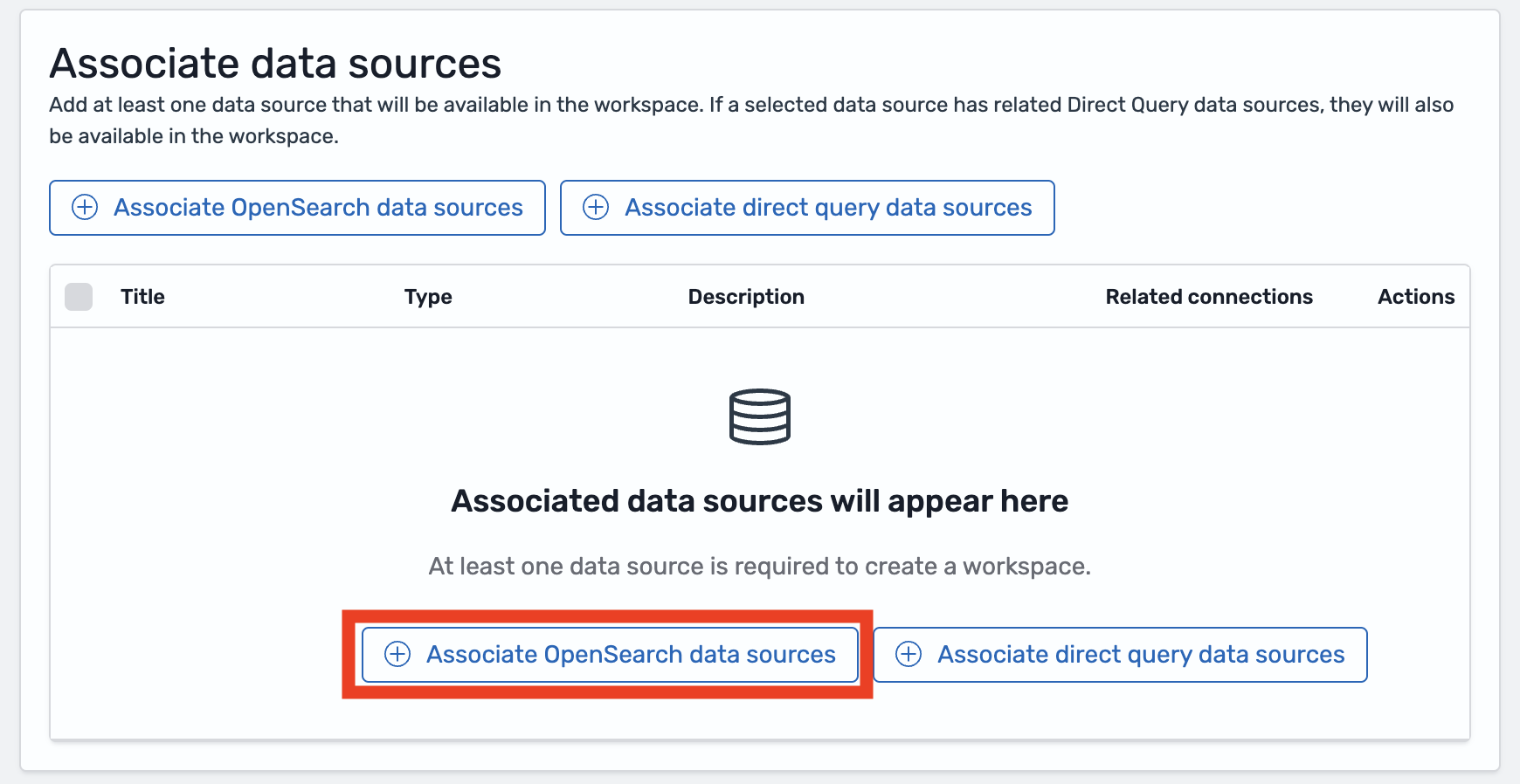Click top Associate OpenSearch data sources button
Image resolution: width=1520 pixels, height=784 pixels.
(x=297, y=208)
